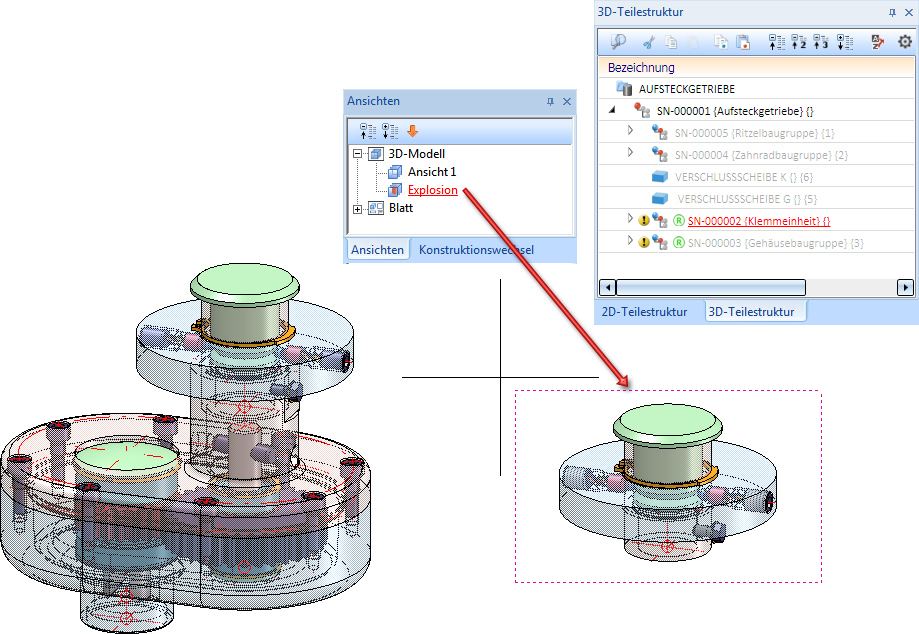Click the expand-all levels icon in 3D-Teilestruktur toolbar
The width and height of the screenshot is (919, 634).
point(844,42)
